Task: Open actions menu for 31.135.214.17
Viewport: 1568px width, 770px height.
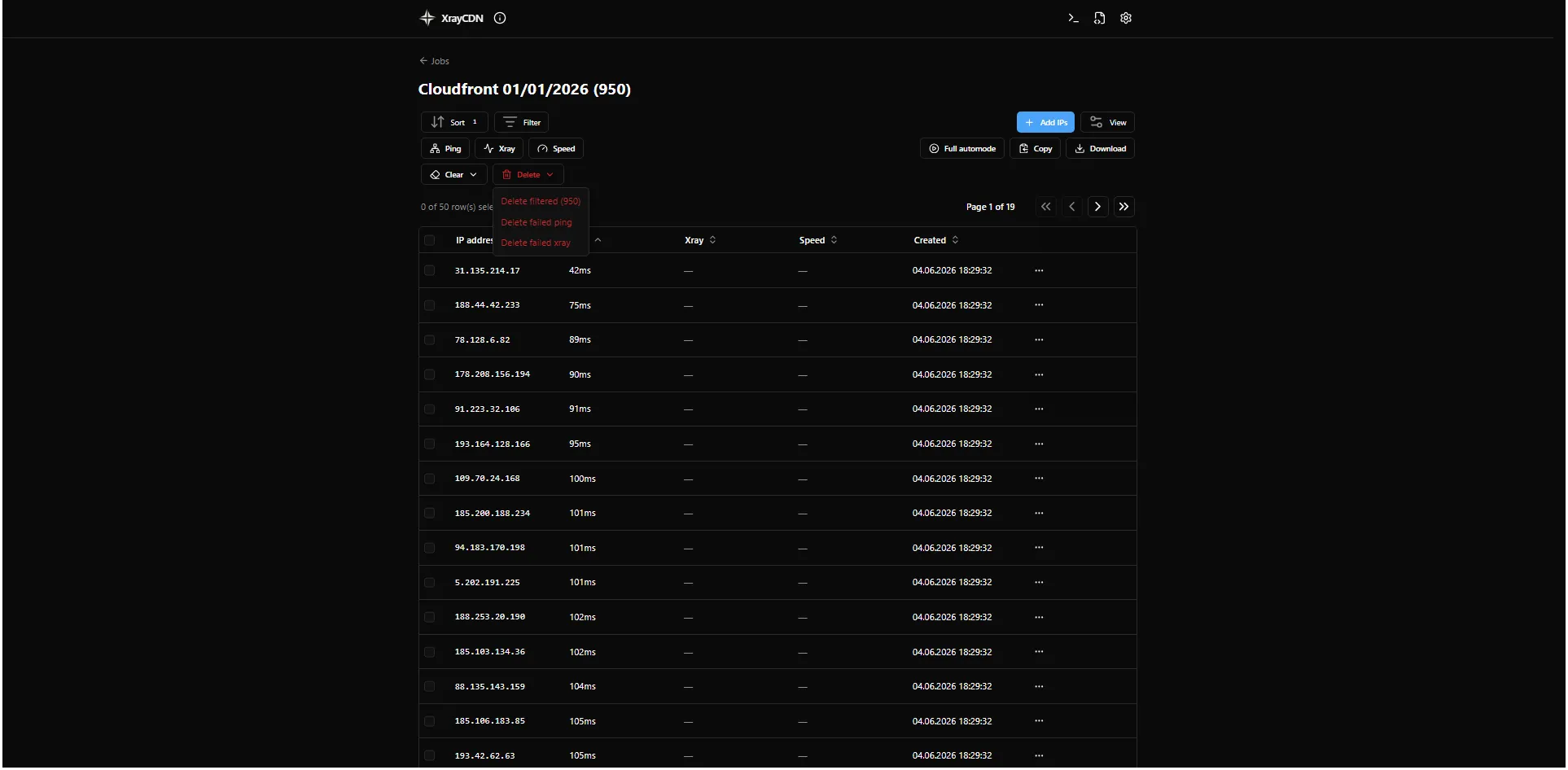Action: (1039, 270)
